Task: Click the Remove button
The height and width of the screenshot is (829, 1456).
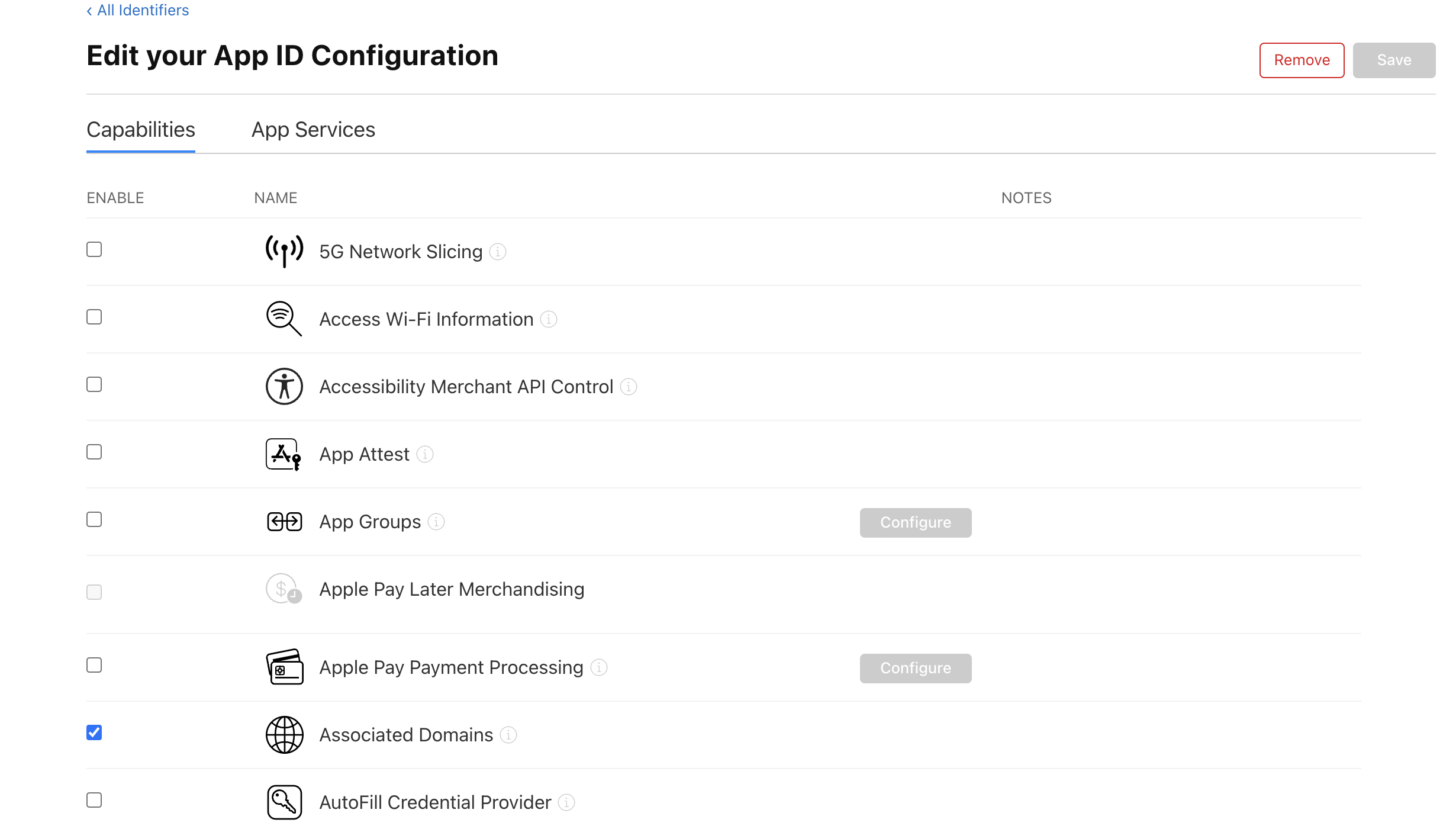Action: point(1301,60)
